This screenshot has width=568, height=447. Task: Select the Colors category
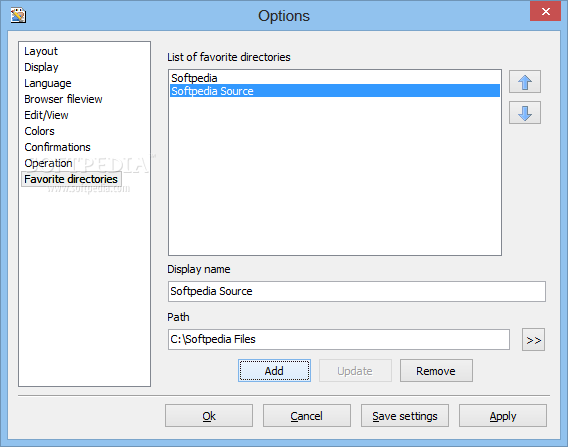tap(39, 131)
